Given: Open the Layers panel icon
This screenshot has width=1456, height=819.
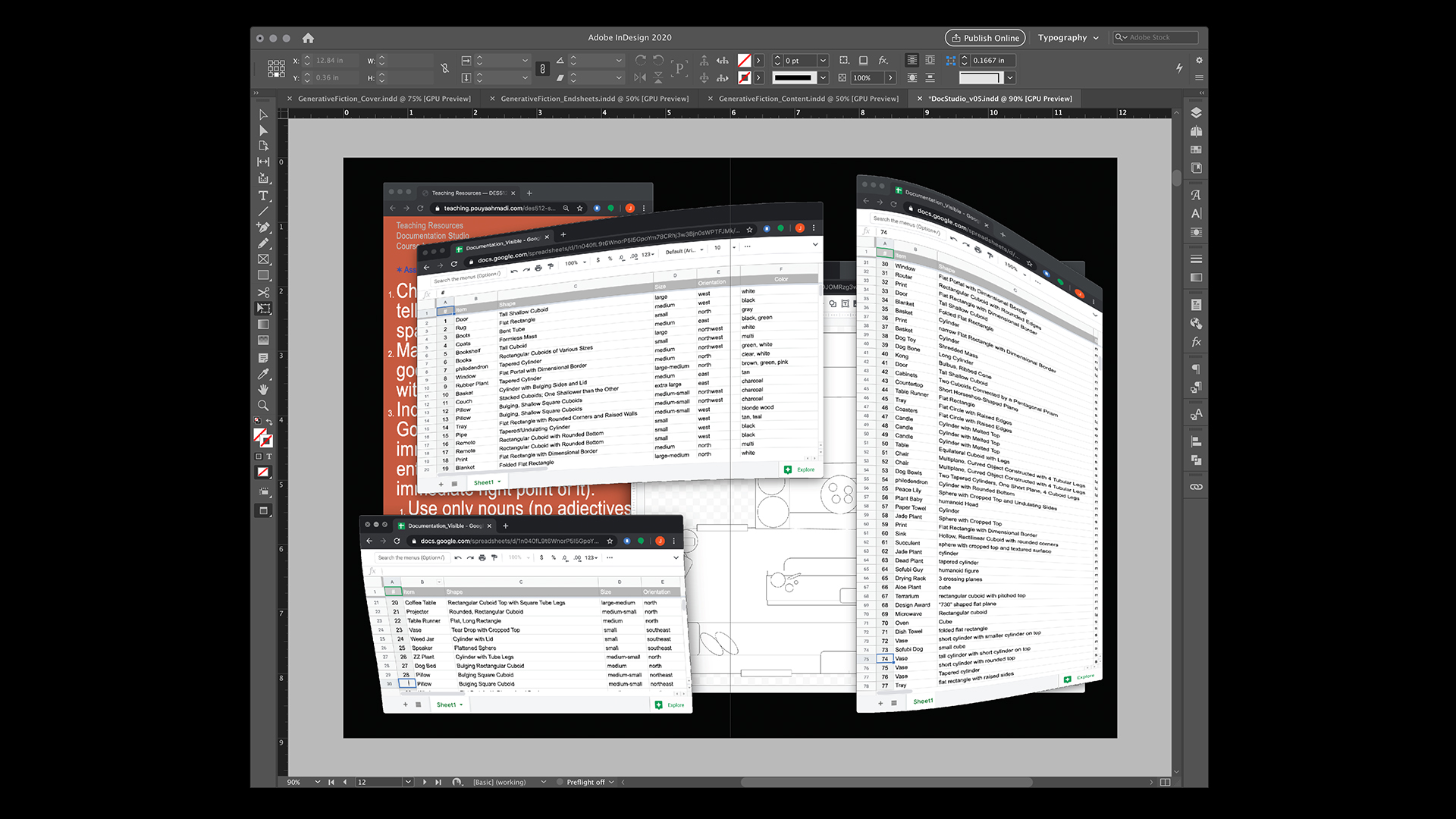Looking at the screenshot, I should click(1196, 113).
